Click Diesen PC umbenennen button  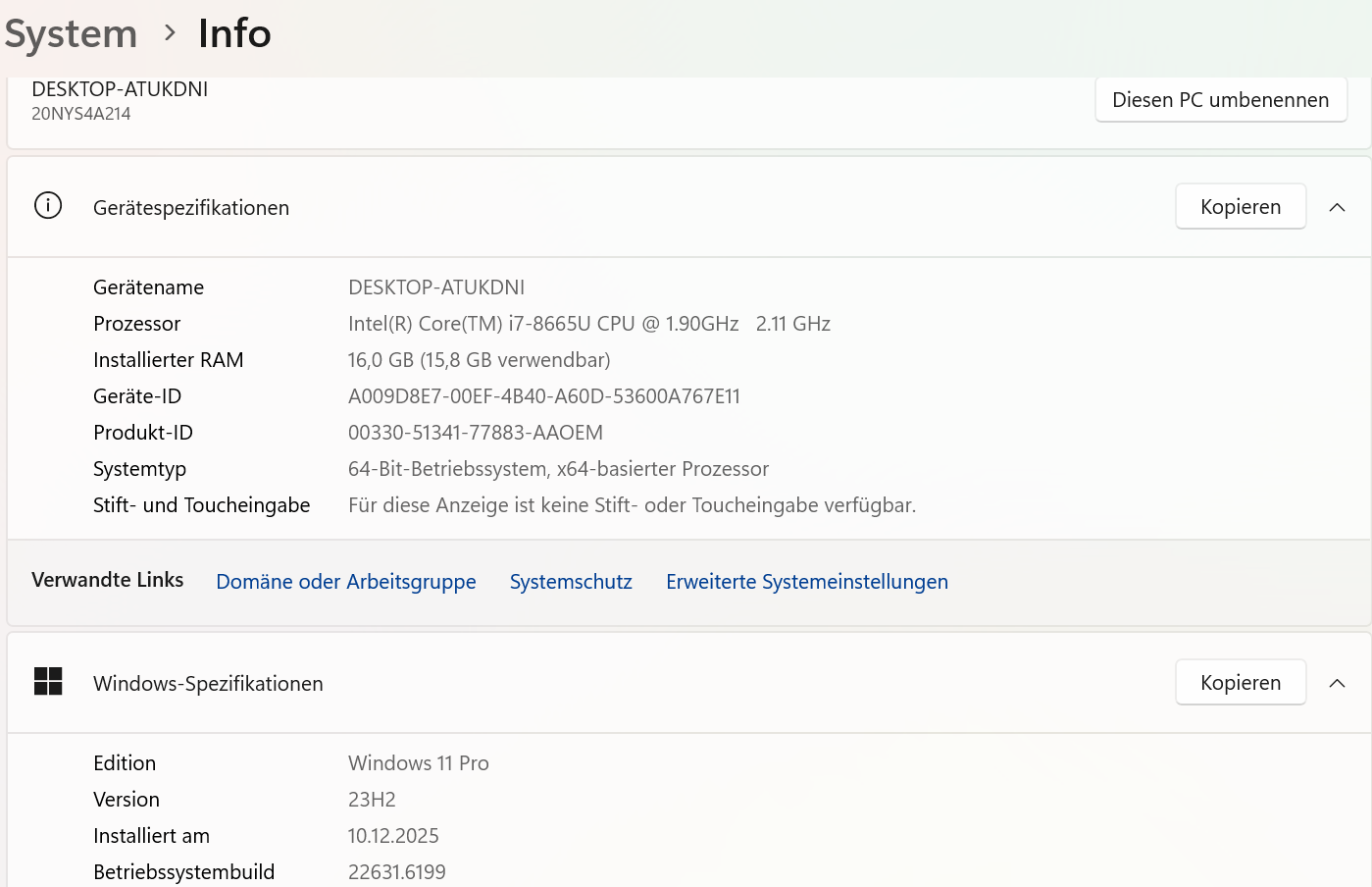tap(1221, 100)
